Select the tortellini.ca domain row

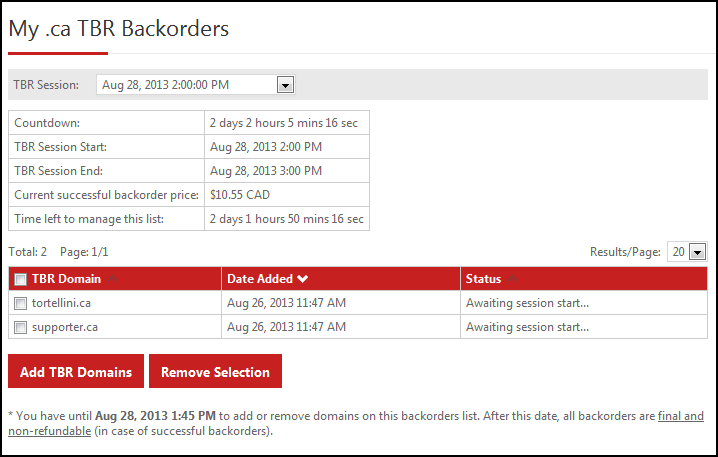[358, 303]
